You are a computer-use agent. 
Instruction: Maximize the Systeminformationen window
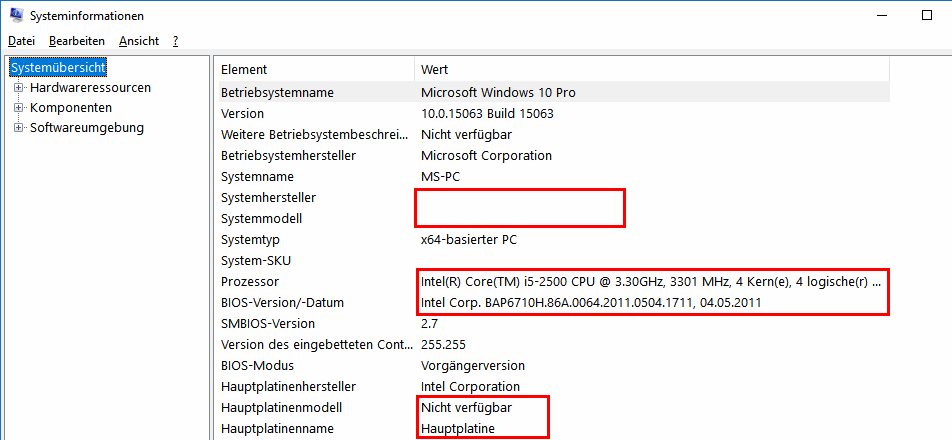click(x=926, y=15)
